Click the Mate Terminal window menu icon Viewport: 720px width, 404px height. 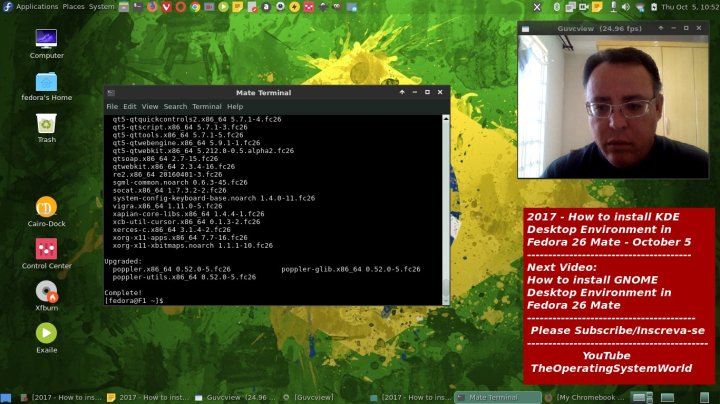pos(111,92)
